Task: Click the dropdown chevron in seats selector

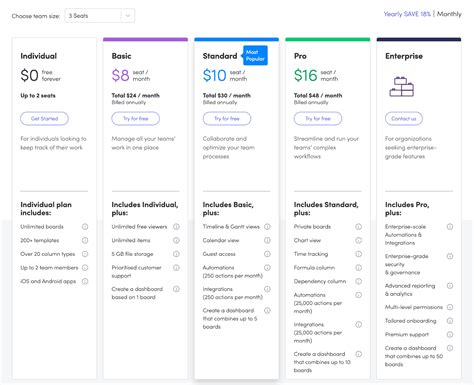Action: [x=128, y=16]
